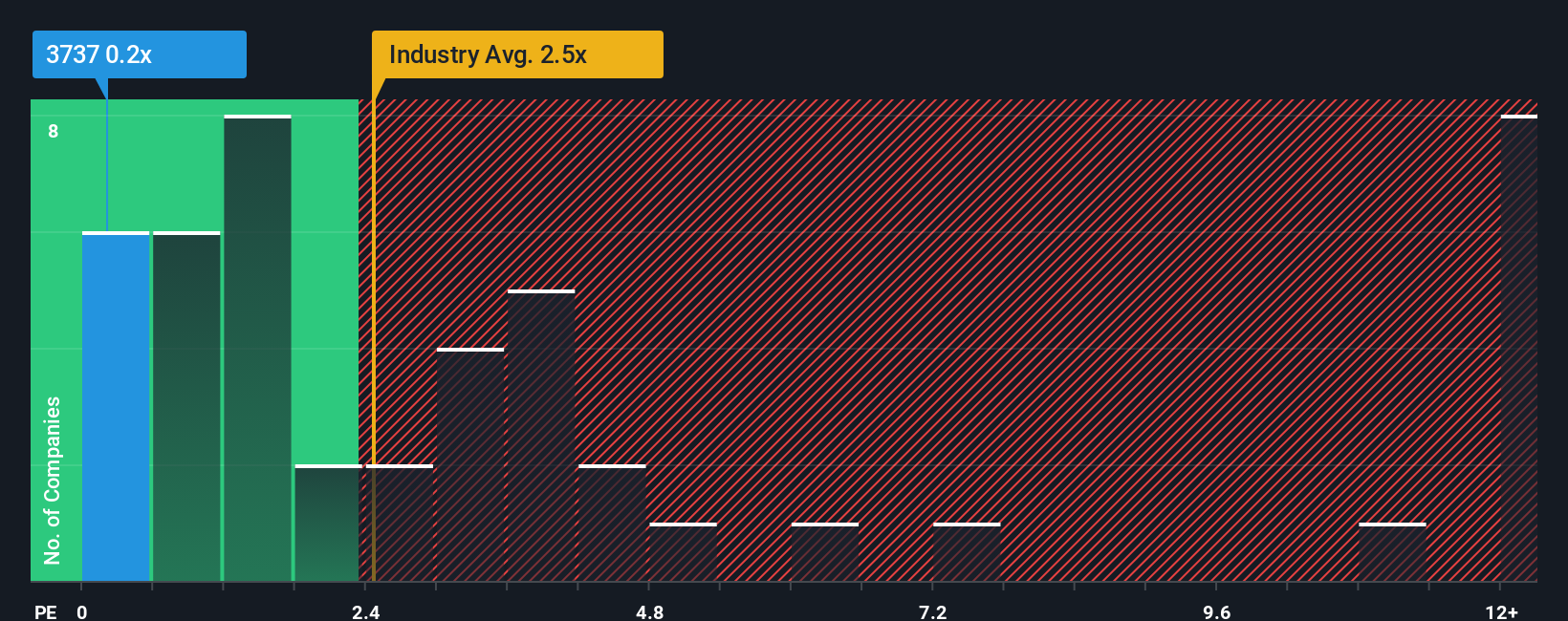Click the tallest green bar reaching 8
The width and height of the screenshot is (1568, 621).
coord(257,348)
